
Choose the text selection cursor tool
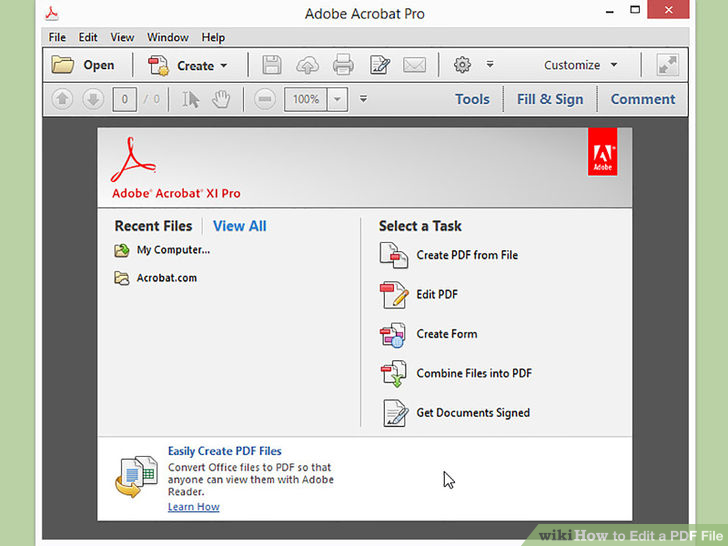tap(190, 99)
